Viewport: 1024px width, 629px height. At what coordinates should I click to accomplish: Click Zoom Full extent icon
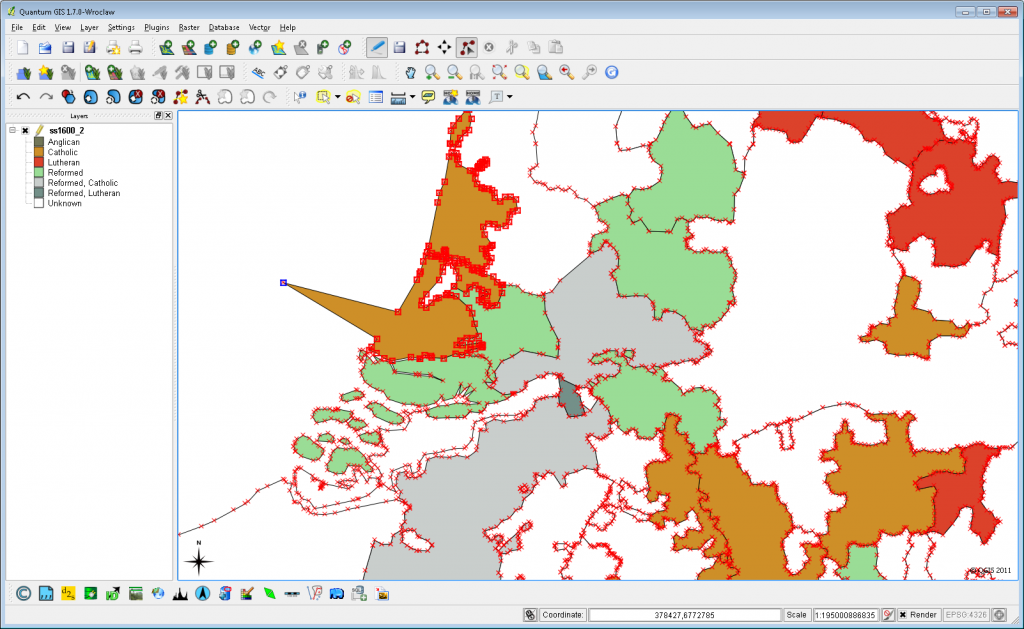[500, 73]
